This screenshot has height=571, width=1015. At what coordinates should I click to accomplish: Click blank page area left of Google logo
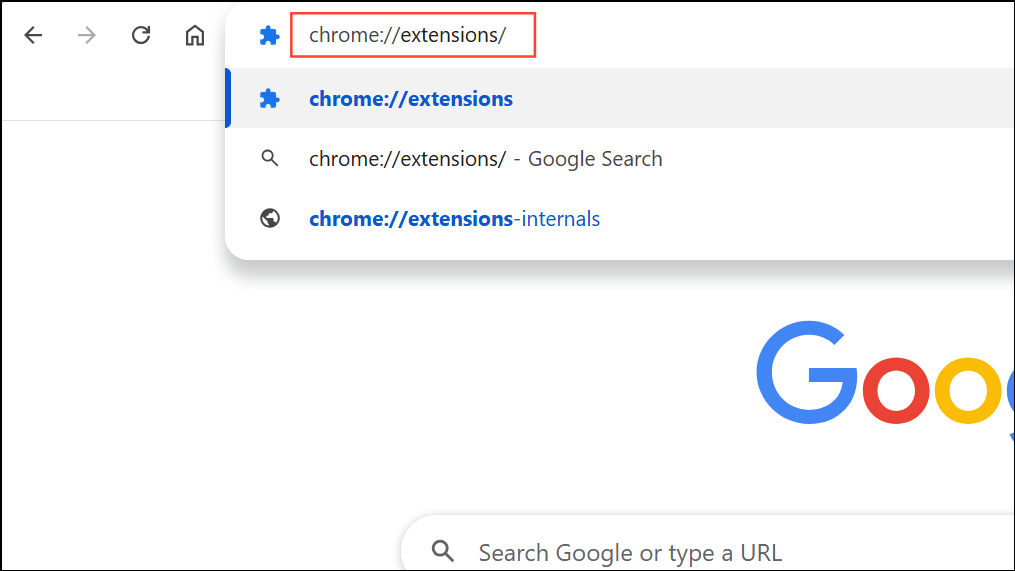coord(400,380)
